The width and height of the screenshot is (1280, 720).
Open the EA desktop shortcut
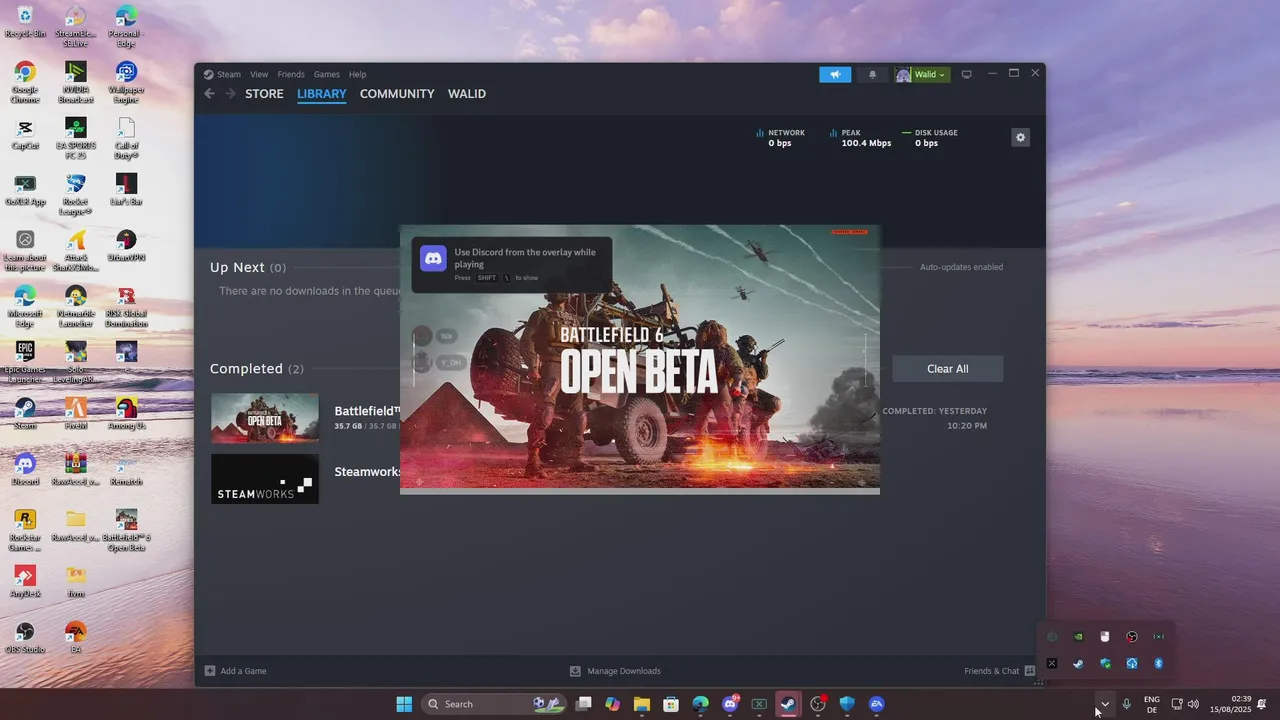click(75, 638)
